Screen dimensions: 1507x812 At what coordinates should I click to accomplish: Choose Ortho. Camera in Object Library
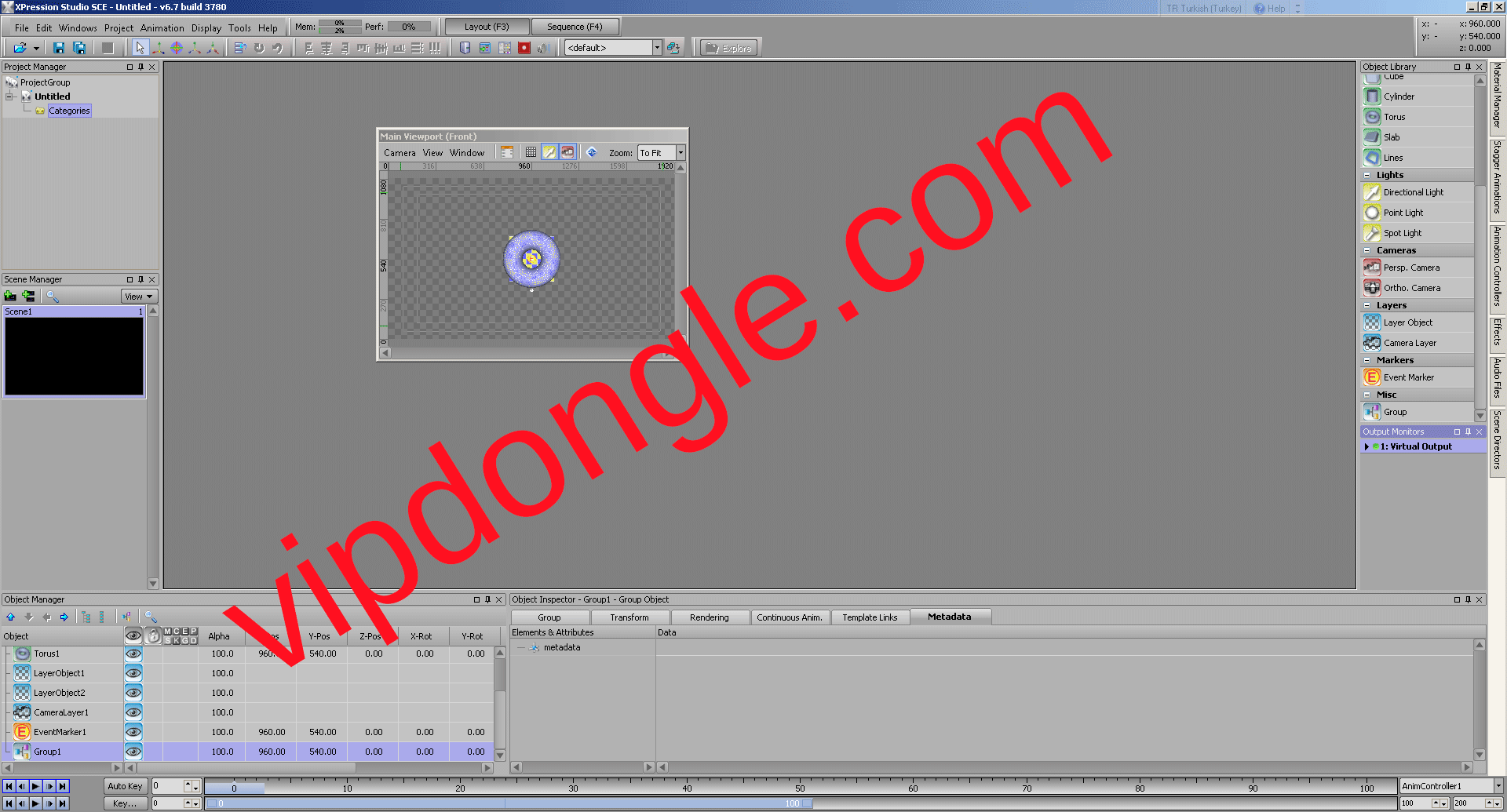click(1418, 288)
